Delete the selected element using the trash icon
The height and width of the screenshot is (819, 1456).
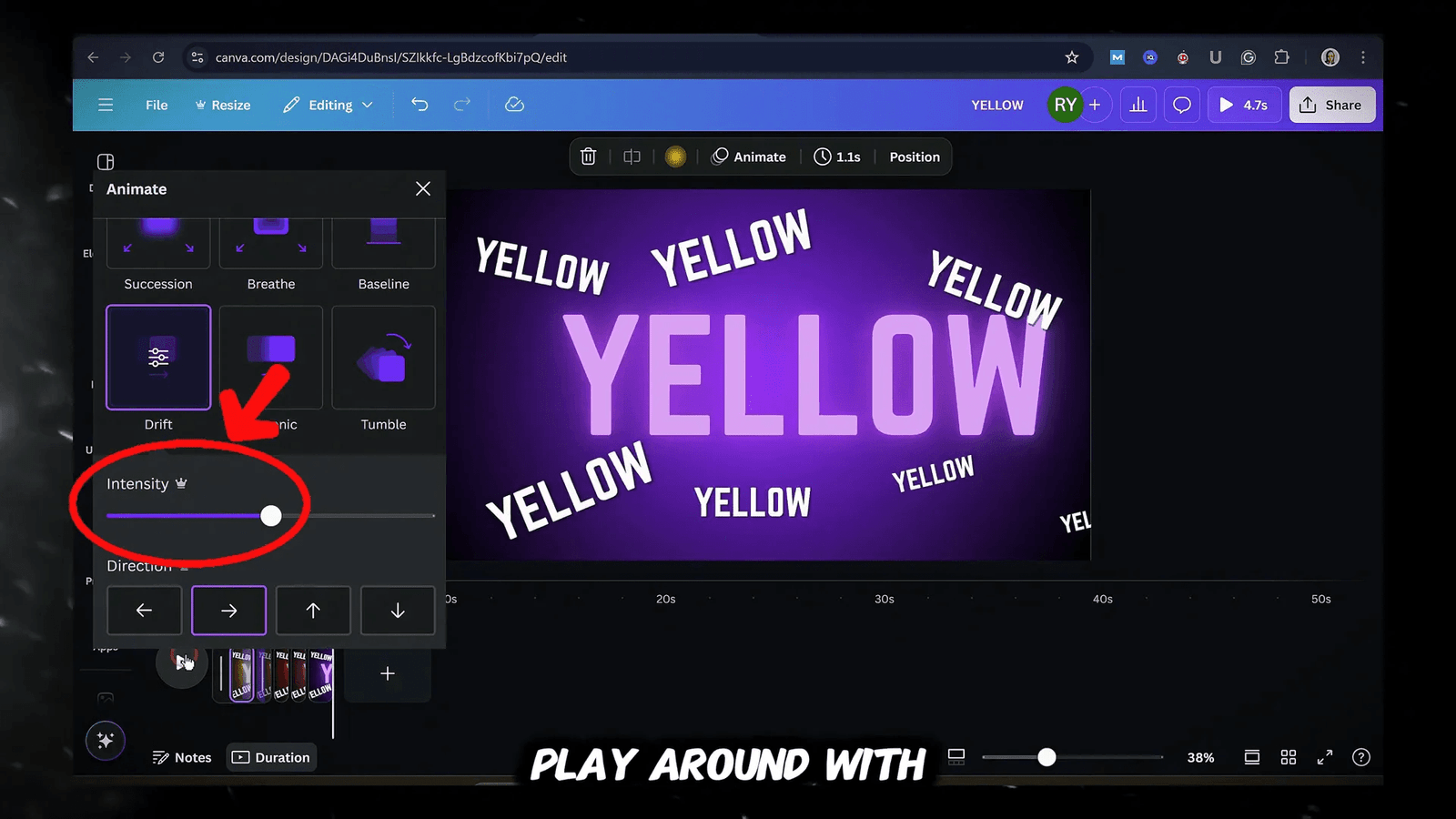[x=588, y=156]
